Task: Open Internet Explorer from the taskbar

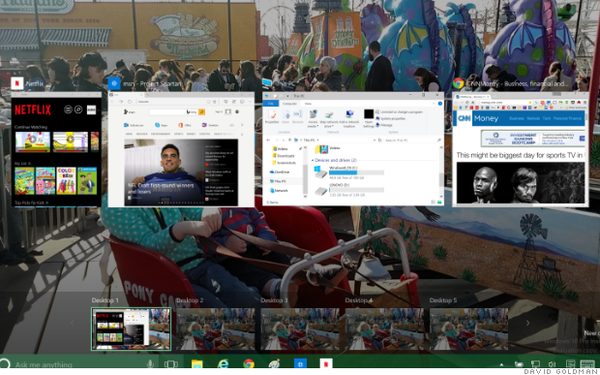Action: (x=222, y=364)
